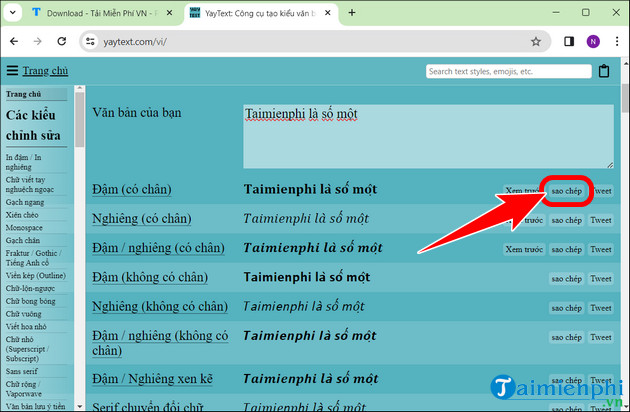
Task: Close the YayText tab
Action: click(328, 13)
